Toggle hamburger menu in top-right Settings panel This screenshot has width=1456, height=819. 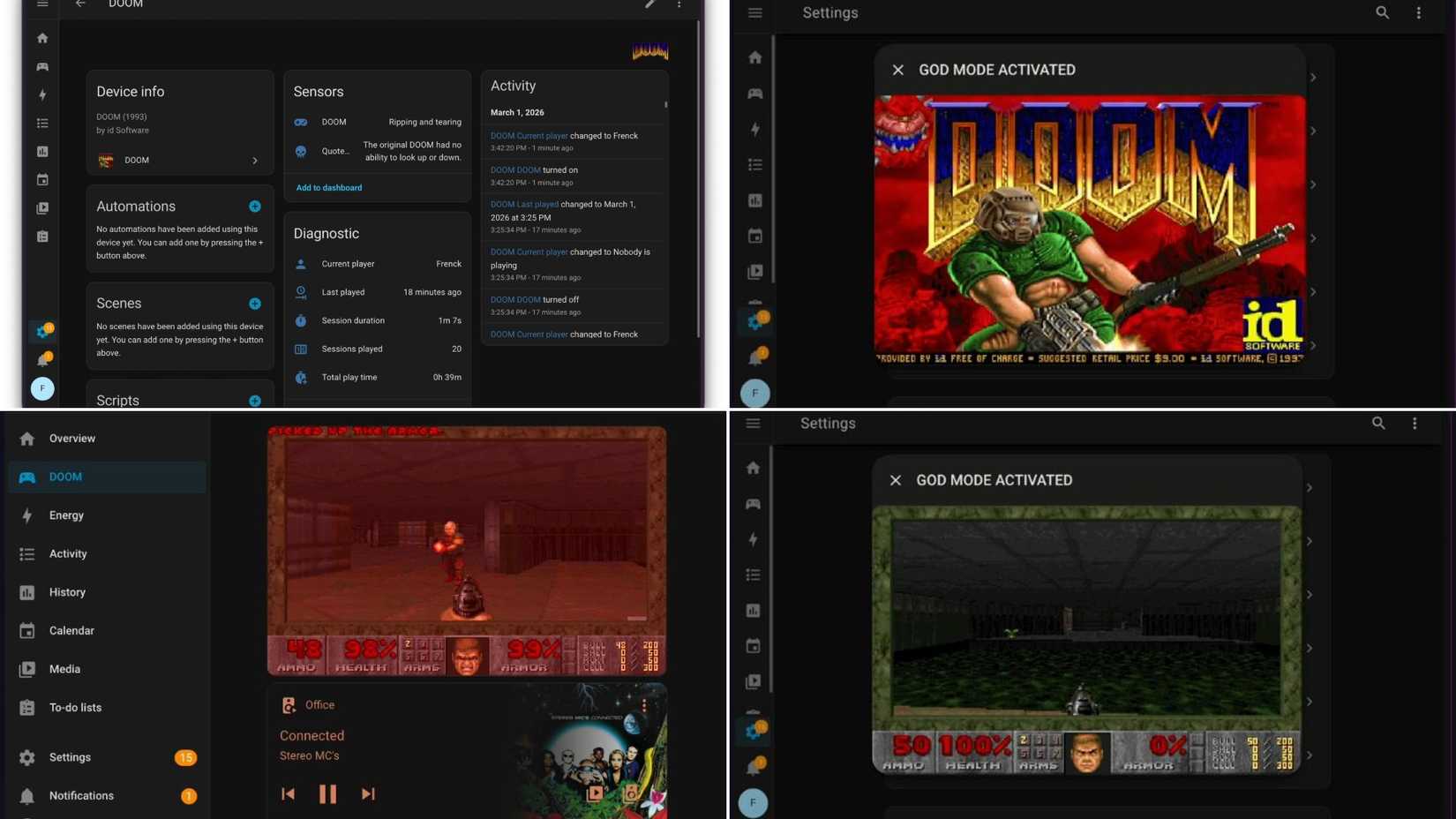coord(755,12)
